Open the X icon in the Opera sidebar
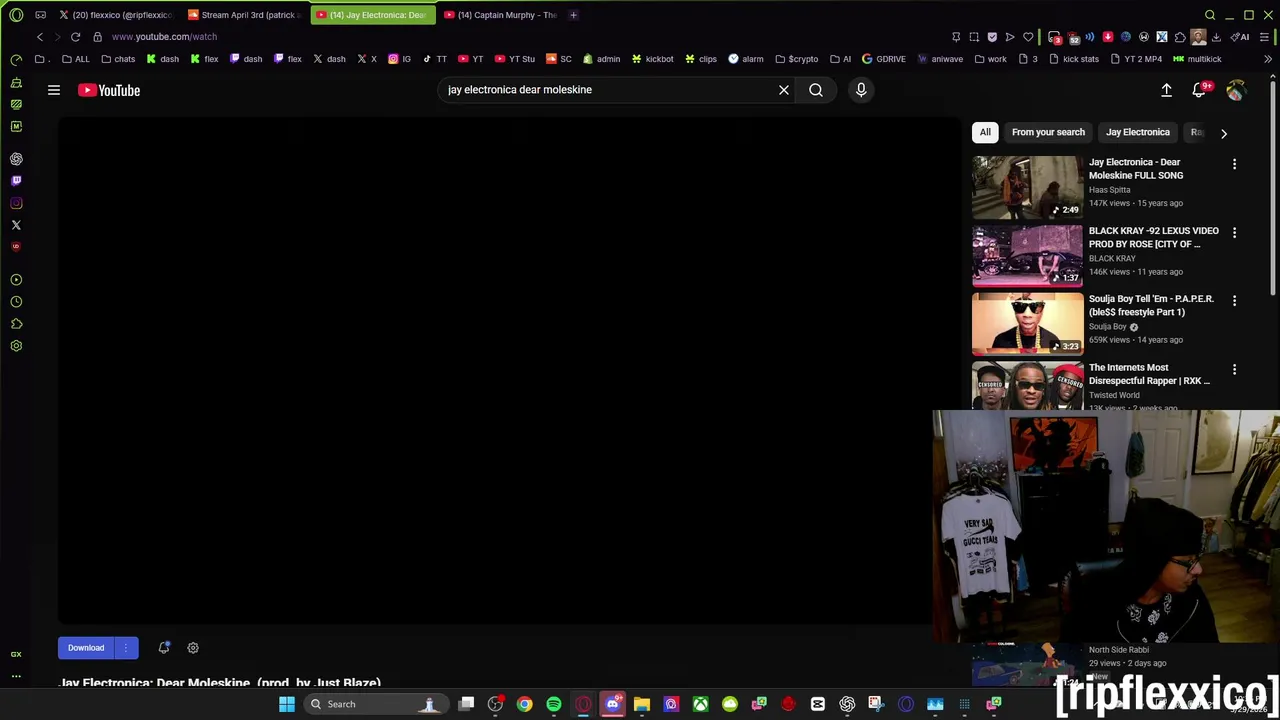The height and width of the screenshot is (720, 1280). pos(16,225)
